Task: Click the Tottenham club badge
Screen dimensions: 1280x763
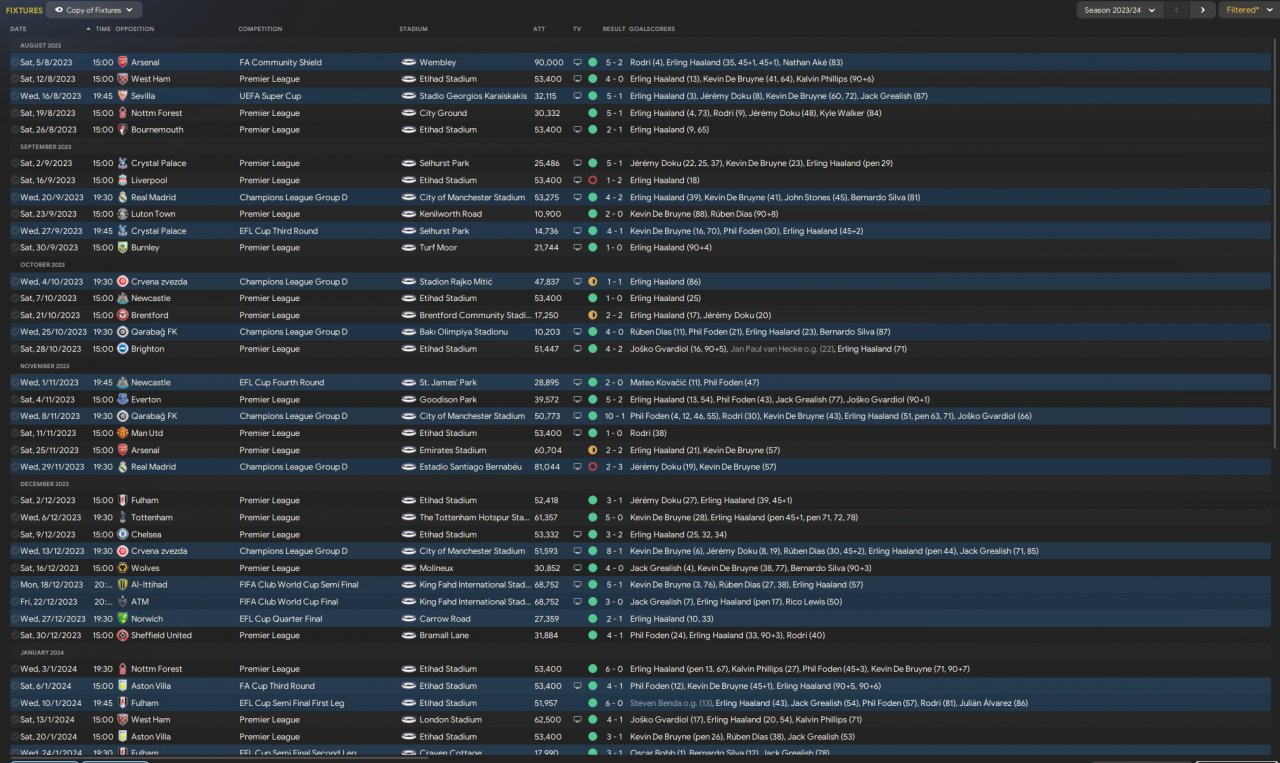Action: click(122, 518)
